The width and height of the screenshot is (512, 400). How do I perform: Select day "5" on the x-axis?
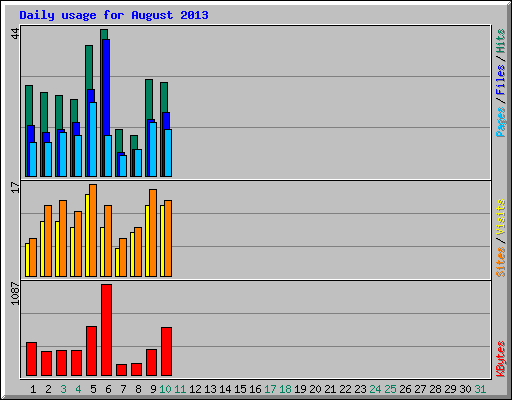[93, 389]
